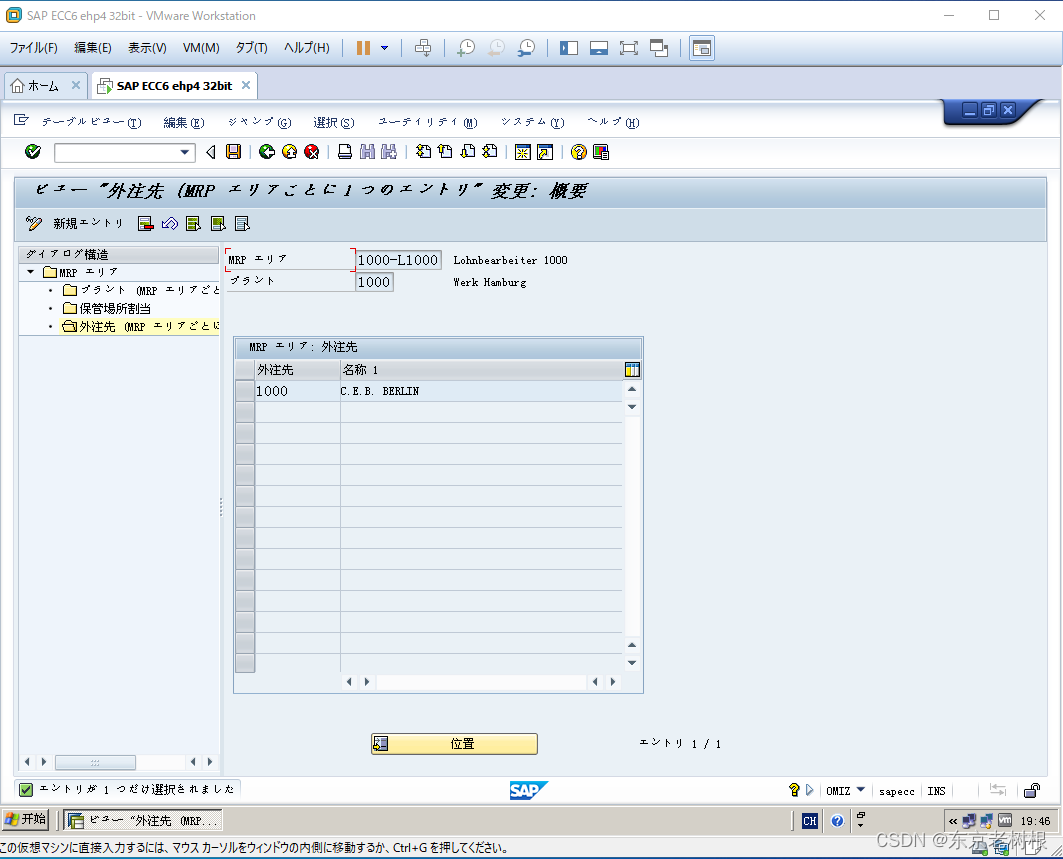1063x859 pixels.
Task: Click the Select All icon
Action: pos(194,223)
